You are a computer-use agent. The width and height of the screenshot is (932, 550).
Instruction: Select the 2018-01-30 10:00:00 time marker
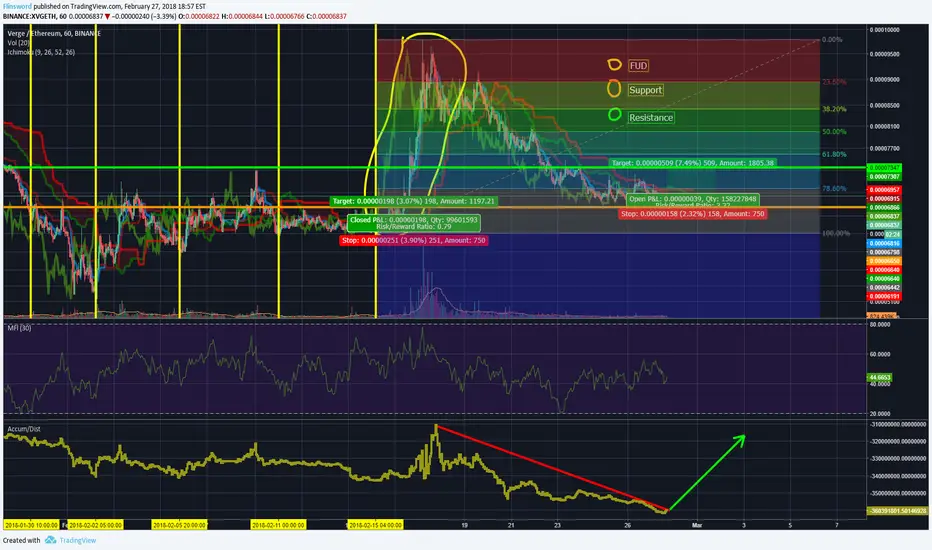[31, 525]
